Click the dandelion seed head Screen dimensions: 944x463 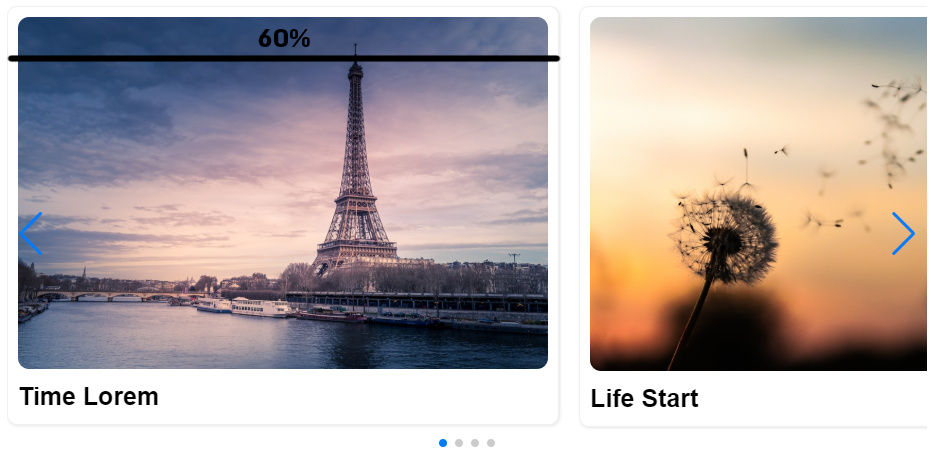[x=724, y=238]
